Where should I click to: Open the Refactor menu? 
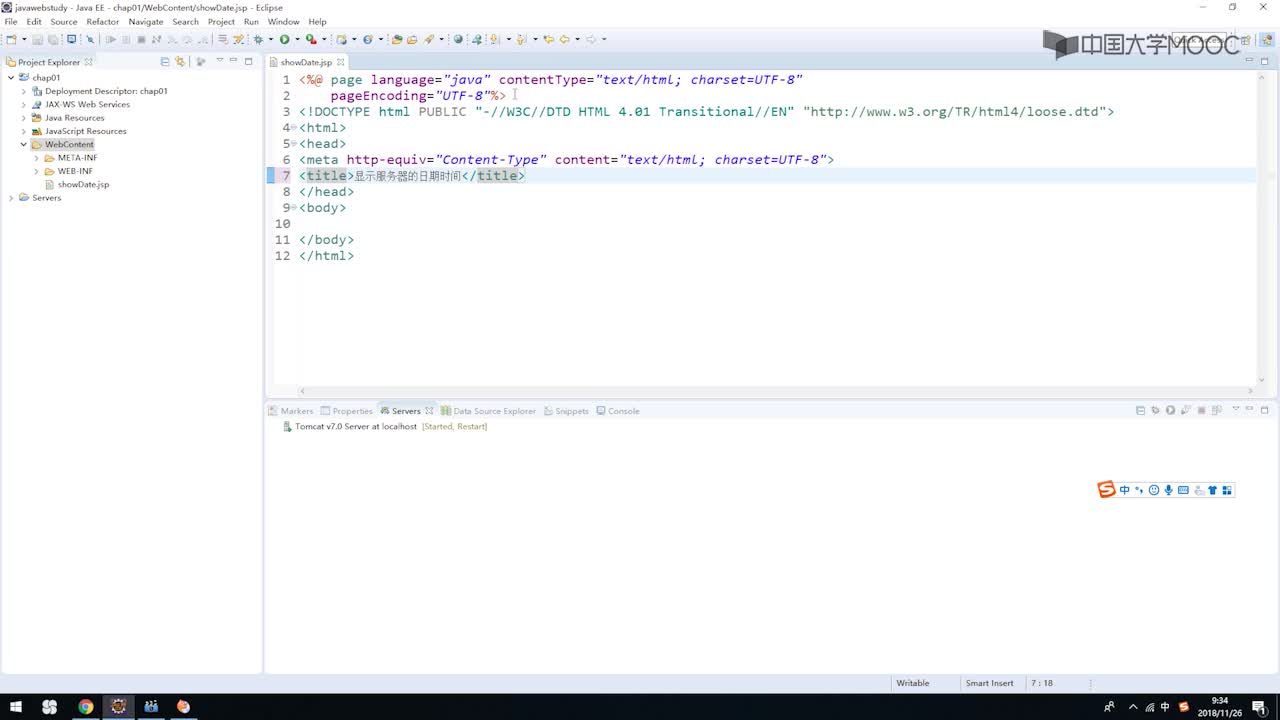click(x=103, y=21)
